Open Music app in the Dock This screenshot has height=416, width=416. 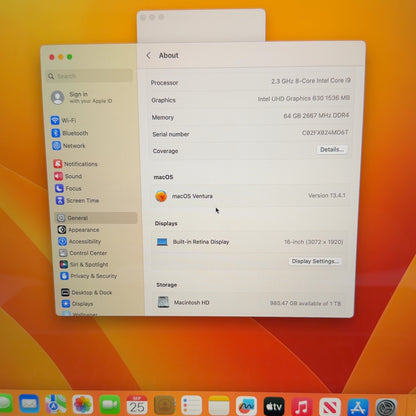pyautogui.click(x=302, y=406)
